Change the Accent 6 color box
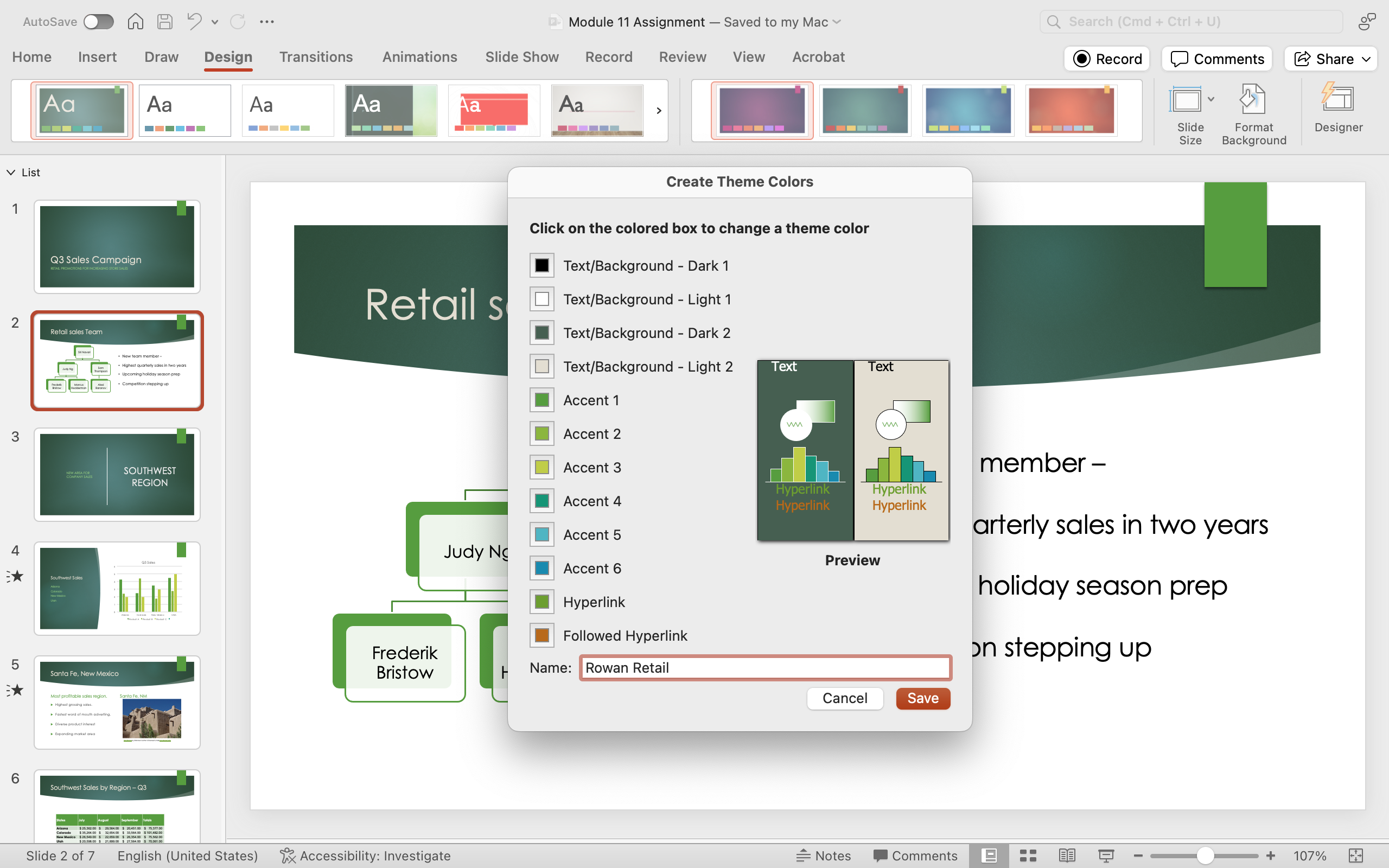Viewport: 1389px width, 868px height. (x=542, y=568)
